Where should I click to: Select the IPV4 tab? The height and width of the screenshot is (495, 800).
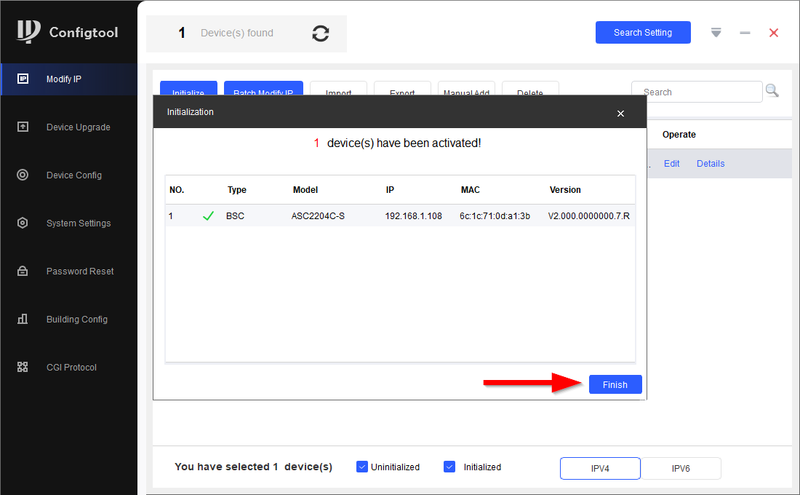pos(600,468)
